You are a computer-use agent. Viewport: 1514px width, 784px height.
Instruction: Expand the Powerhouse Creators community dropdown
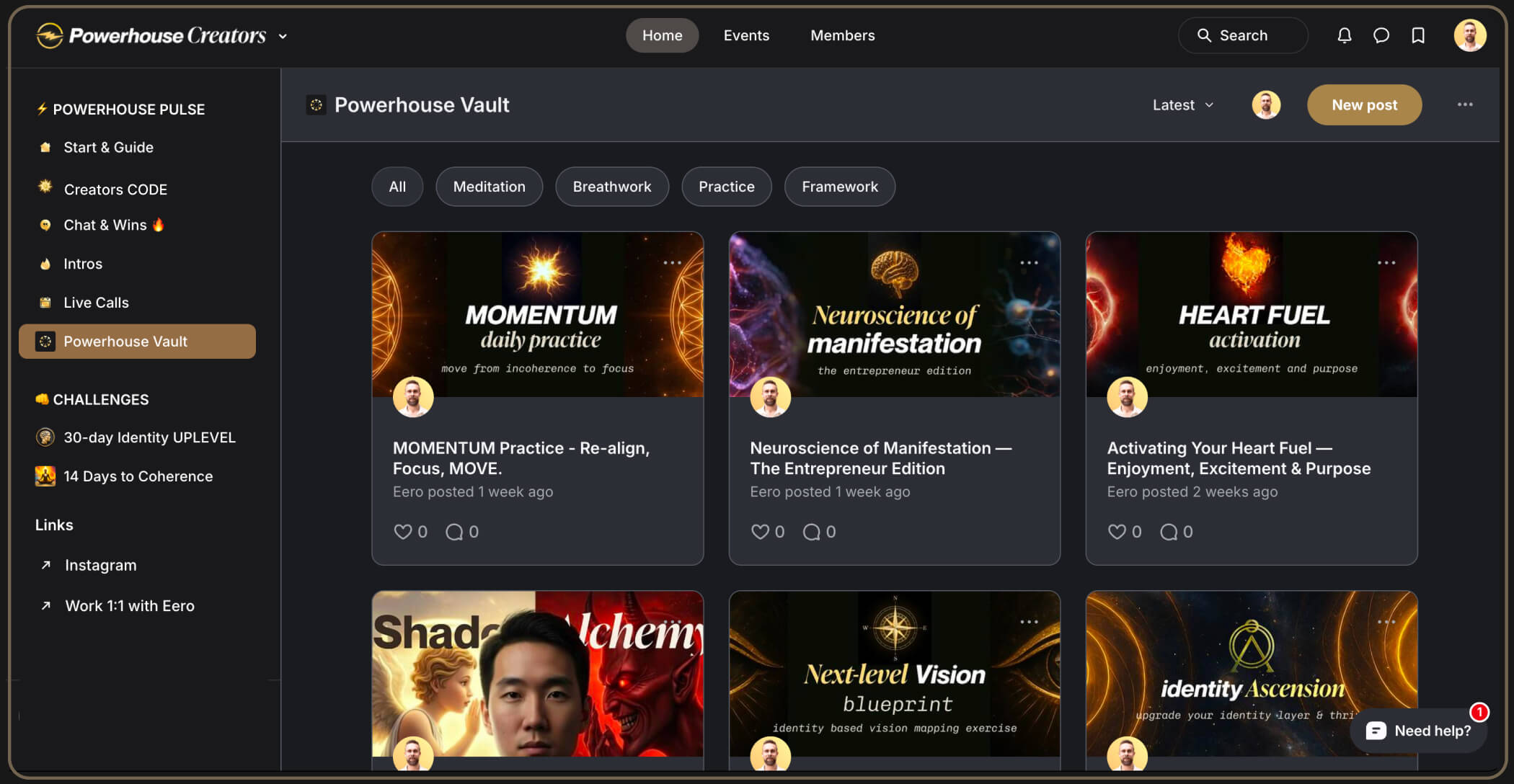click(283, 36)
